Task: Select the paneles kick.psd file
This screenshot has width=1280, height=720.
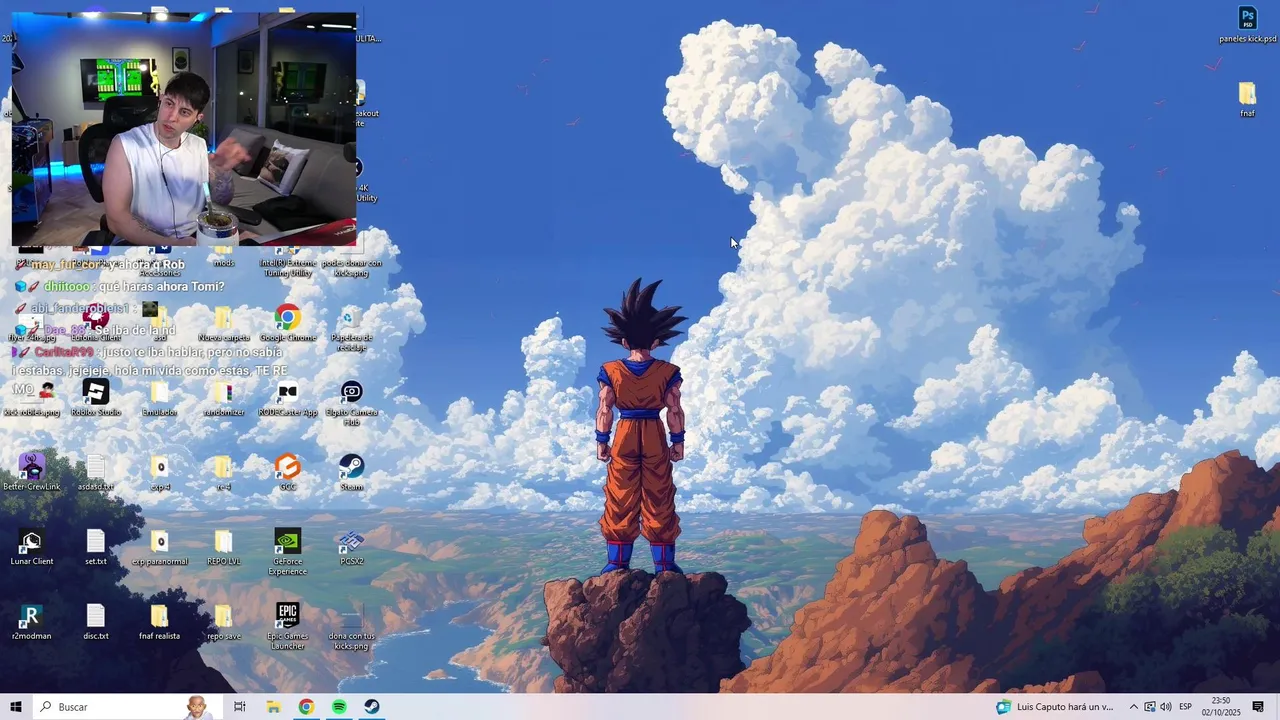Action: click(x=1247, y=25)
